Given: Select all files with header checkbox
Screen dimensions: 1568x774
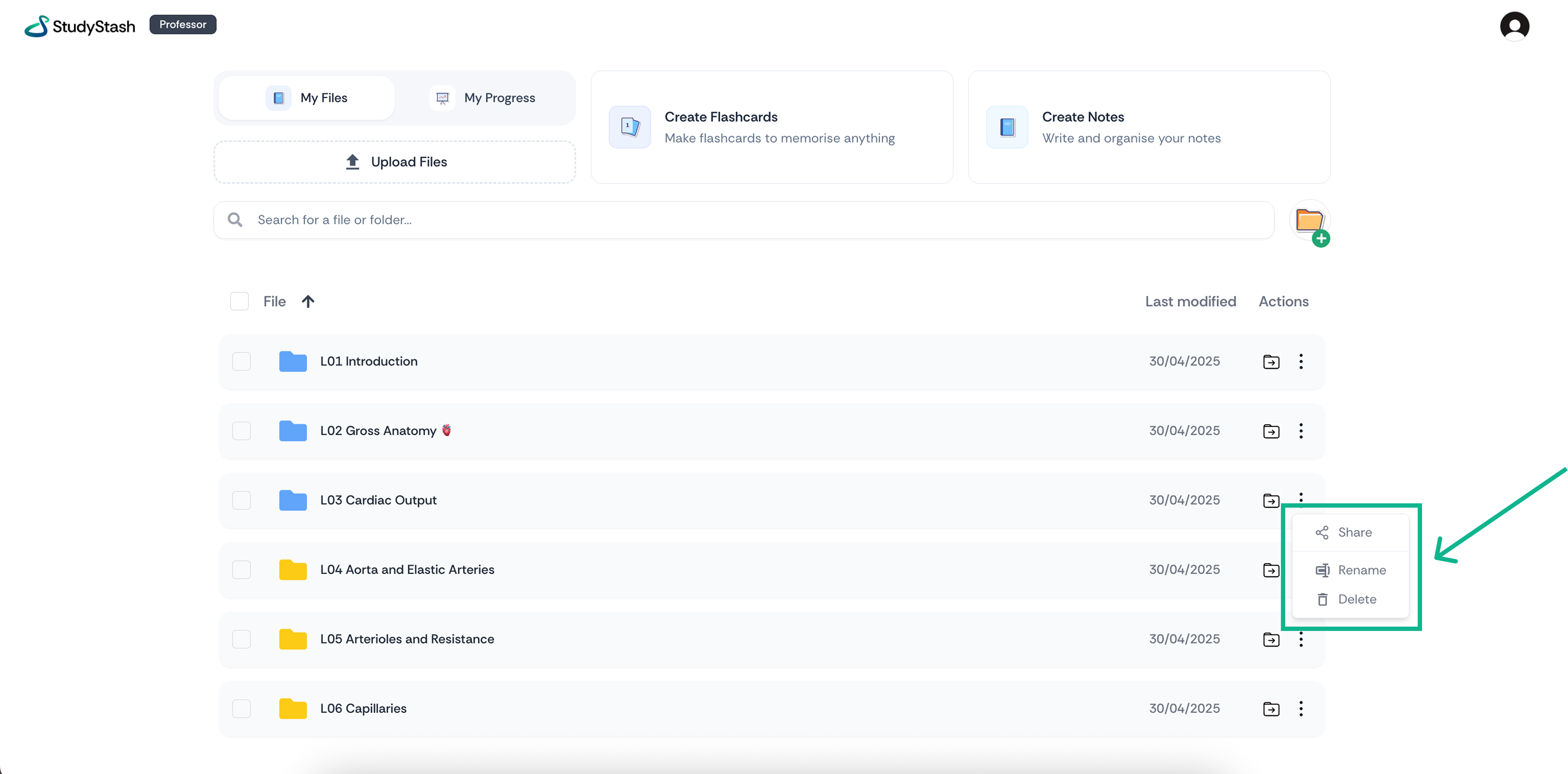Looking at the screenshot, I should (239, 301).
